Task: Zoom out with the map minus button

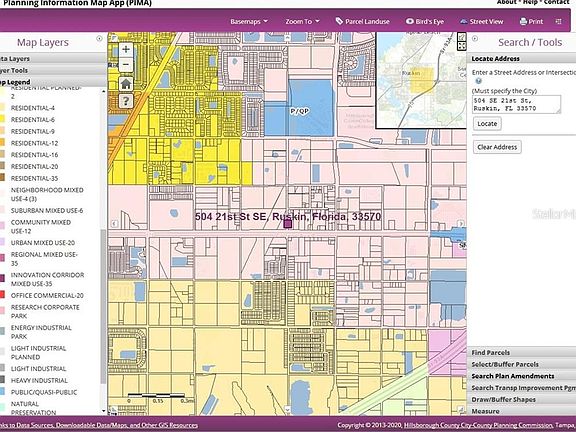Action: (126, 65)
